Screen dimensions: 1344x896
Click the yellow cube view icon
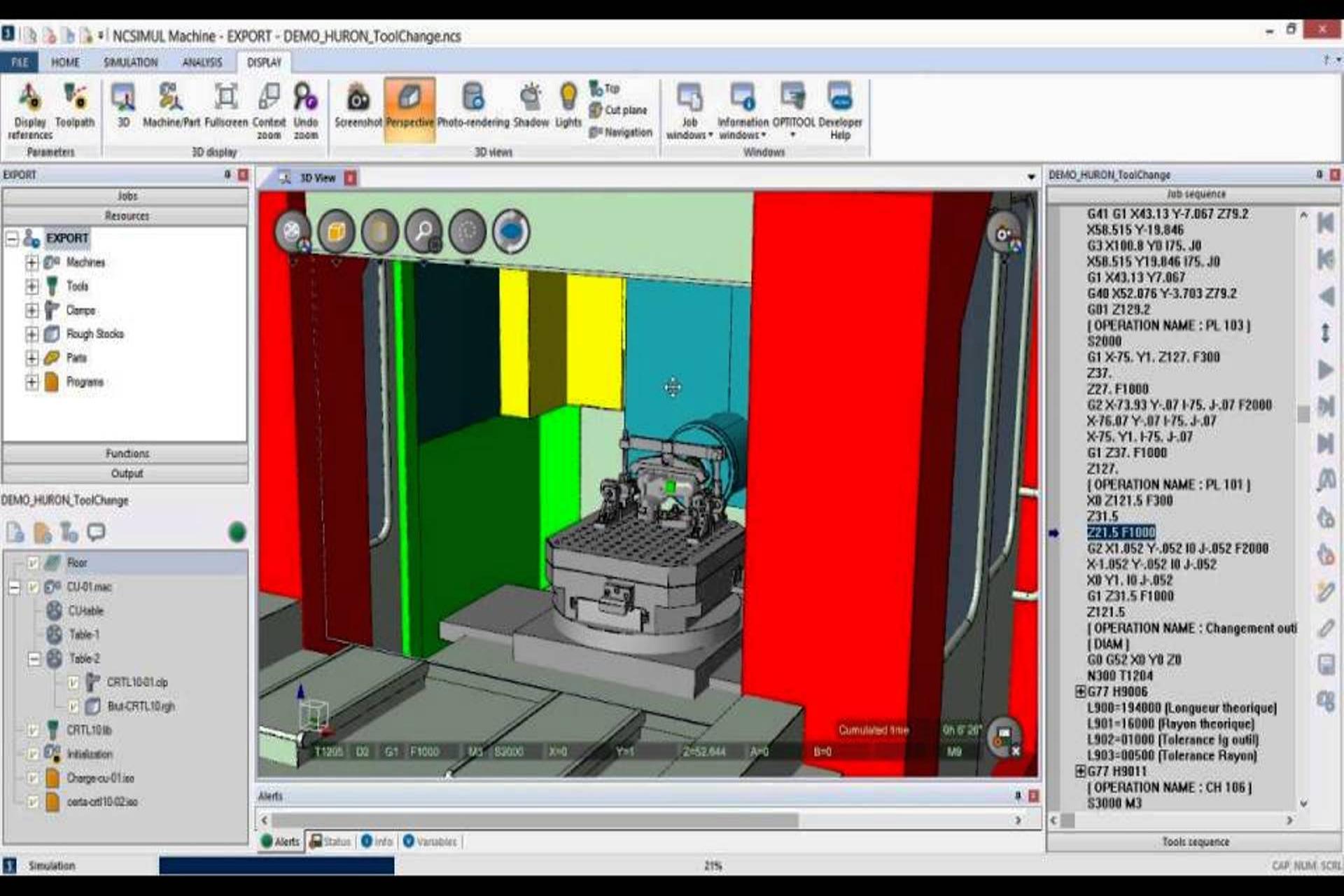(337, 232)
